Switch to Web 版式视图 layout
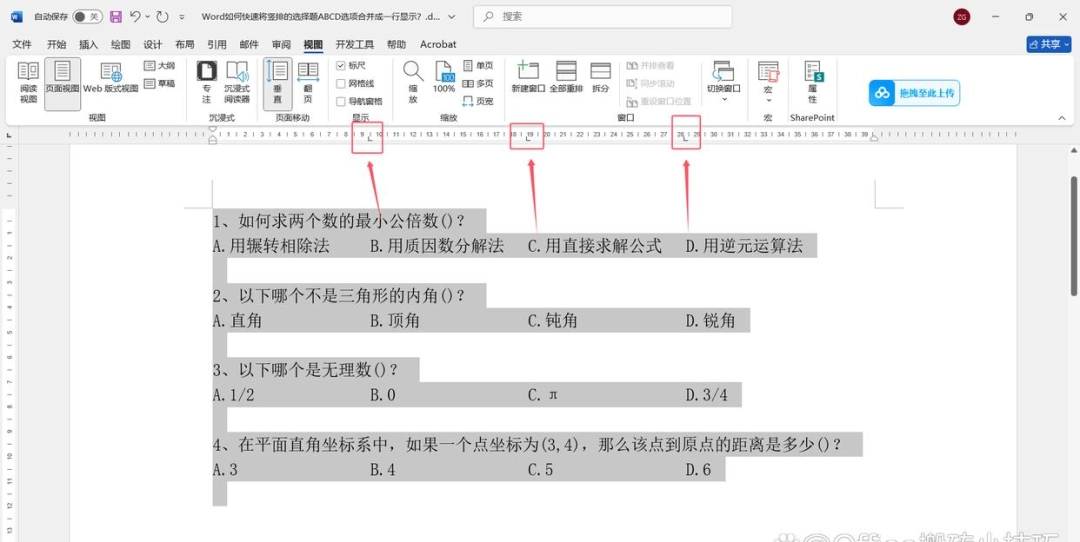 (x=111, y=78)
